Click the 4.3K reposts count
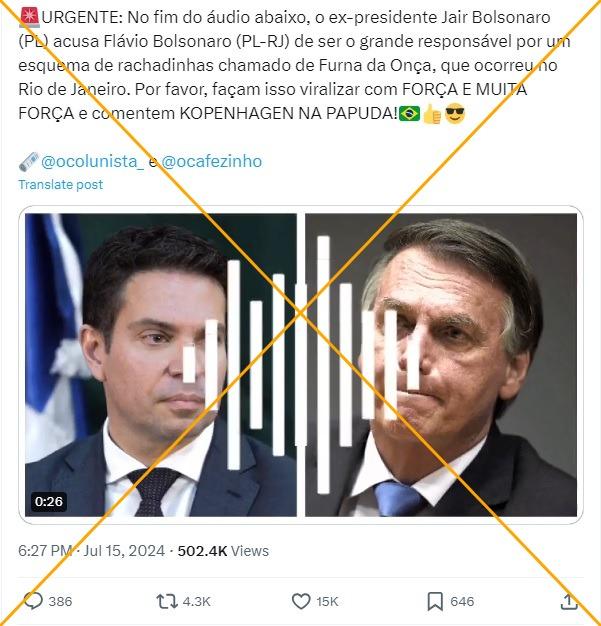Viewport: 601px width, 626px height. tap(196, 601)
